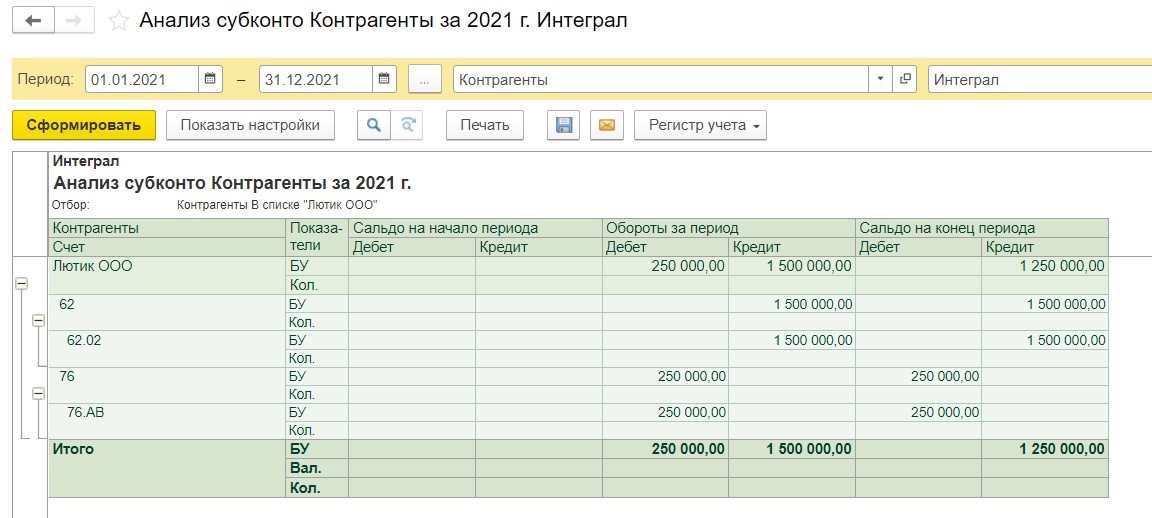Click the find next search icon
Screen dimensions: 1152x518
coord(407,125)
